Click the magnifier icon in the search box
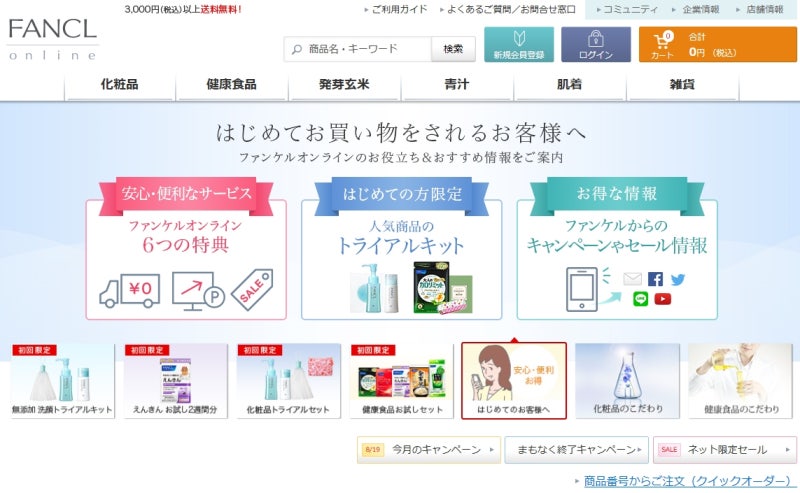Viewport: 800px width, 493px height. click(296, 50)
